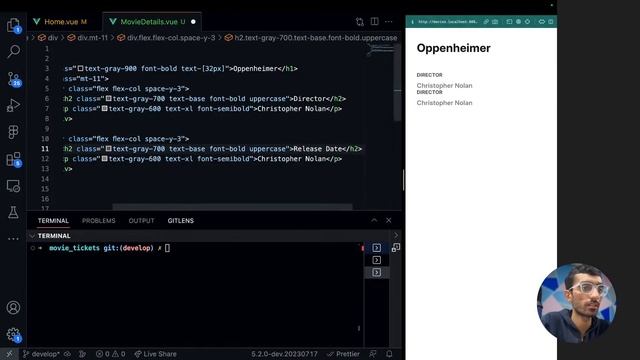Maximize the panel with up chevron
This screenshot has width=640, height=360.
click(x=374, y=220)
